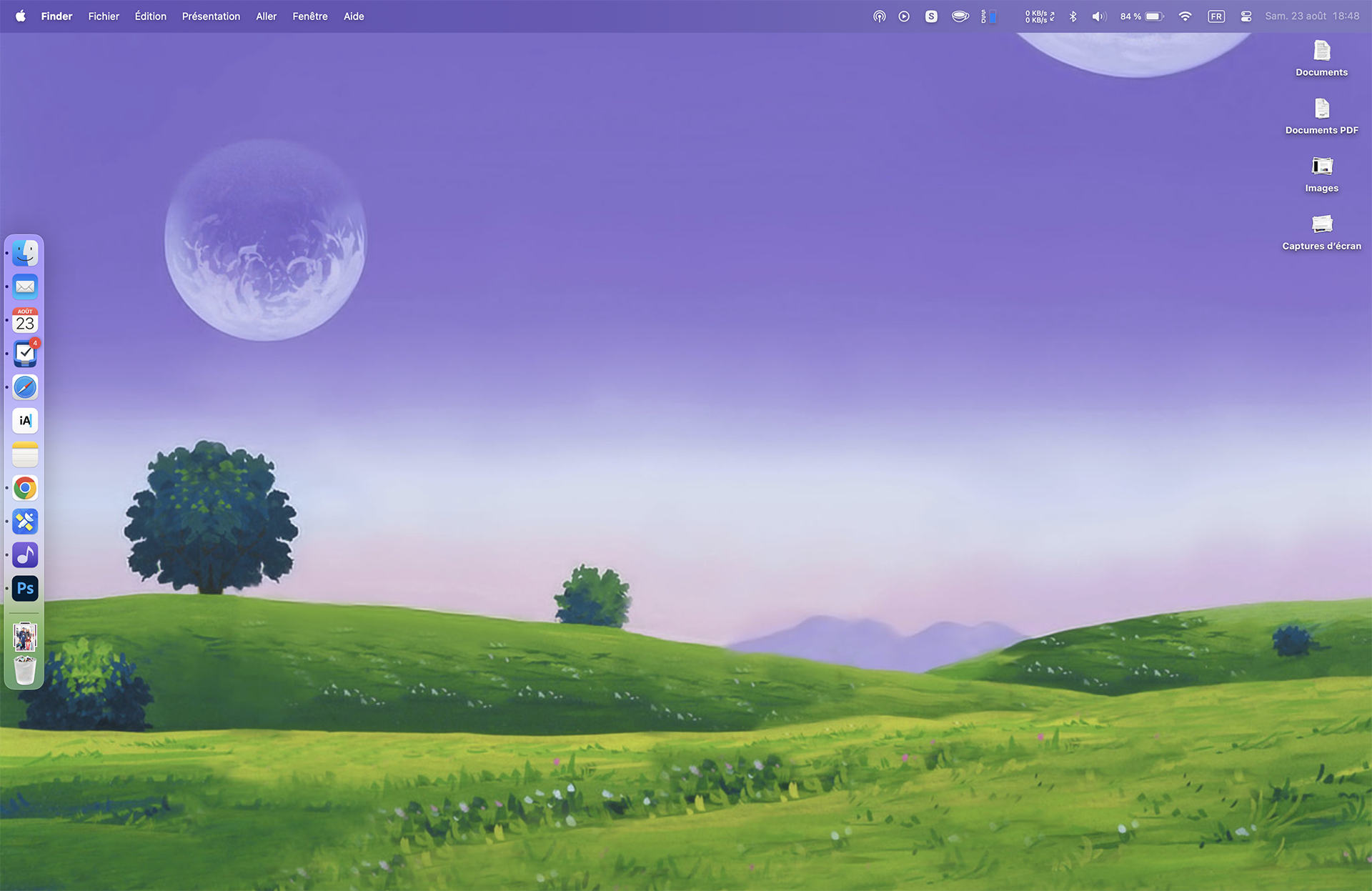This screenshot has height=891, width=1372.
Task: Open the Notes app in the Dock
Action: pos(25,454)
